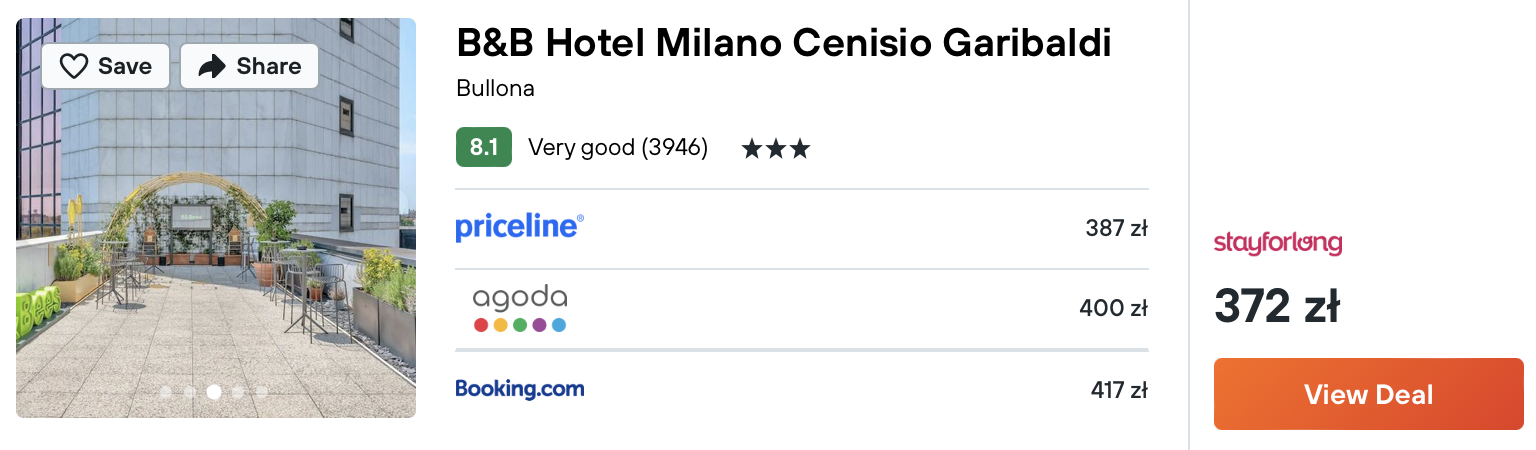Click the stayforlong provider logo

click(x=1278, y=243)
